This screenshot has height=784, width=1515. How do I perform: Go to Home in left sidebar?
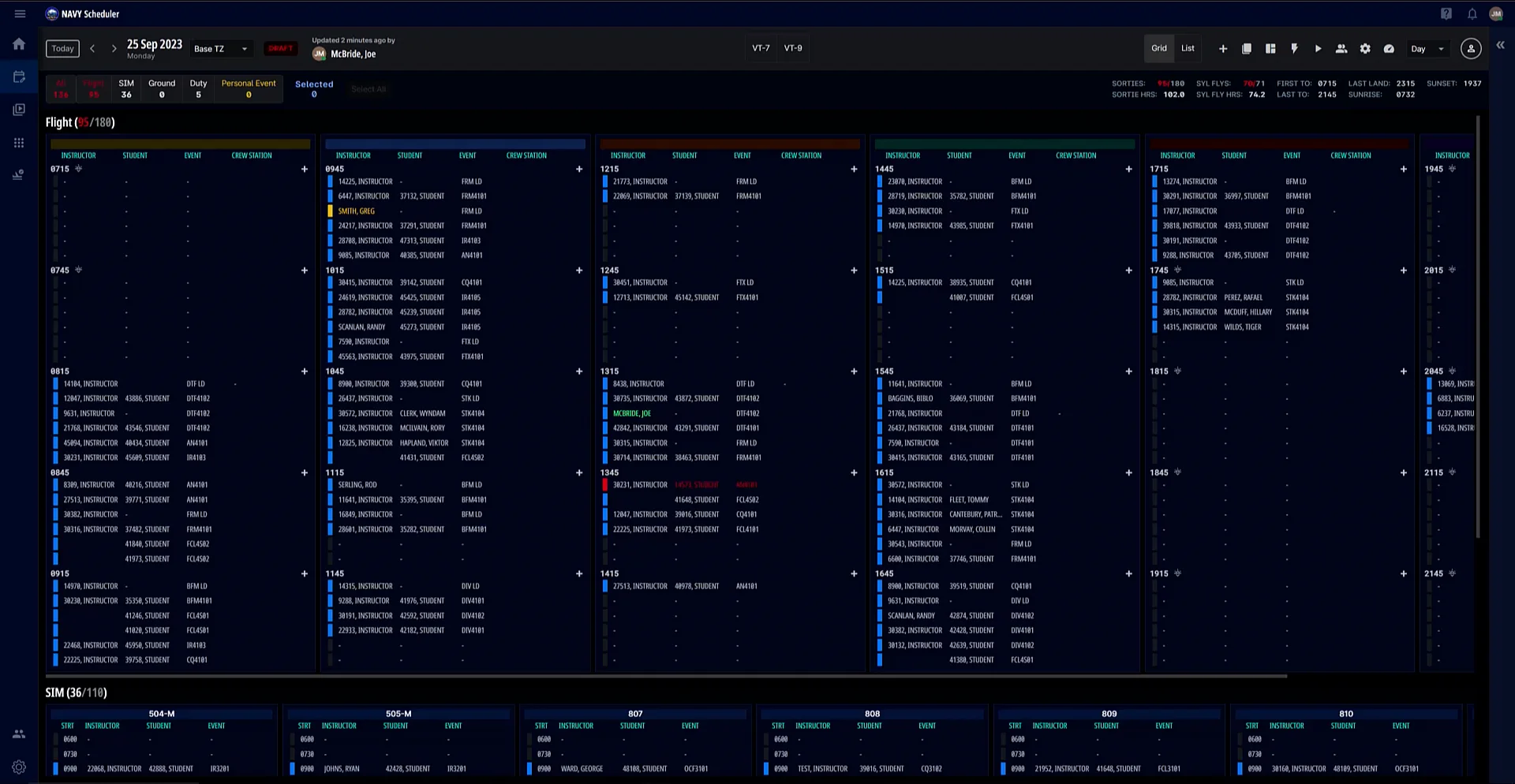tap(19, 44)
